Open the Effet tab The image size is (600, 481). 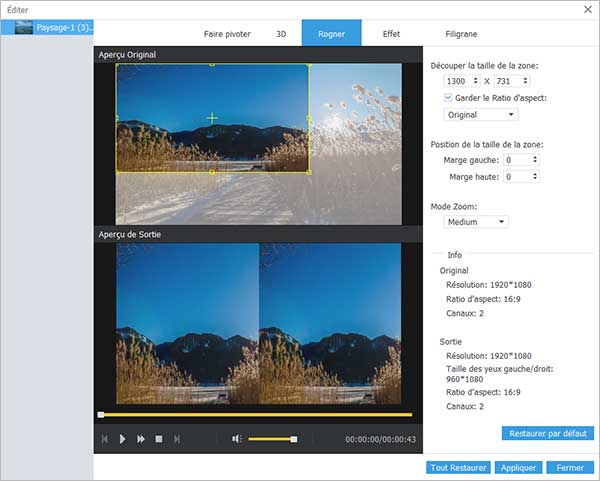(x=391, y=33)
